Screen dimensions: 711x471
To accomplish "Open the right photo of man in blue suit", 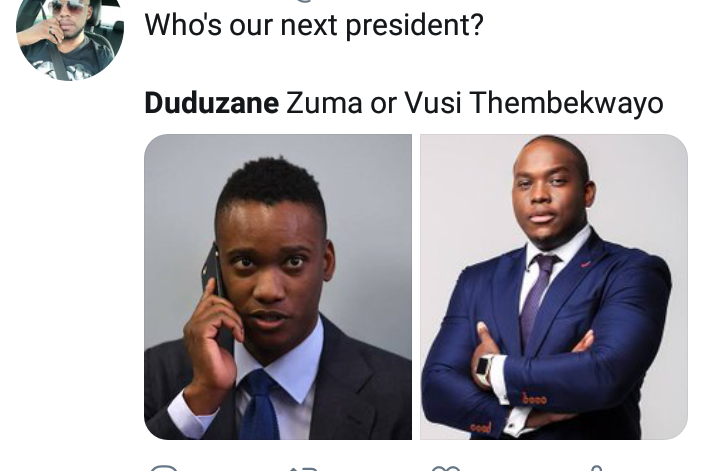I will pos(554,286).
